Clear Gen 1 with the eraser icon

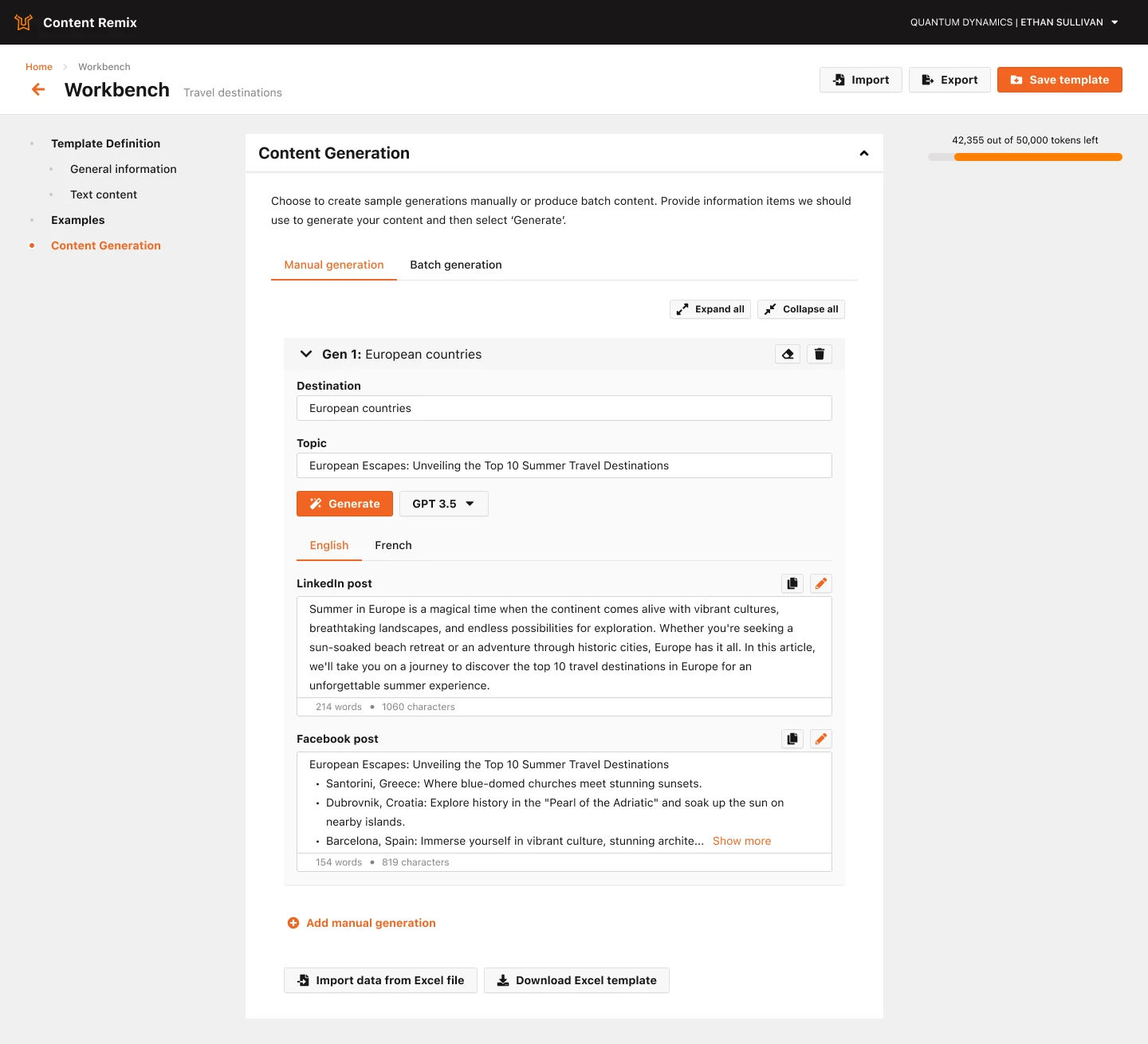(788, 354)
